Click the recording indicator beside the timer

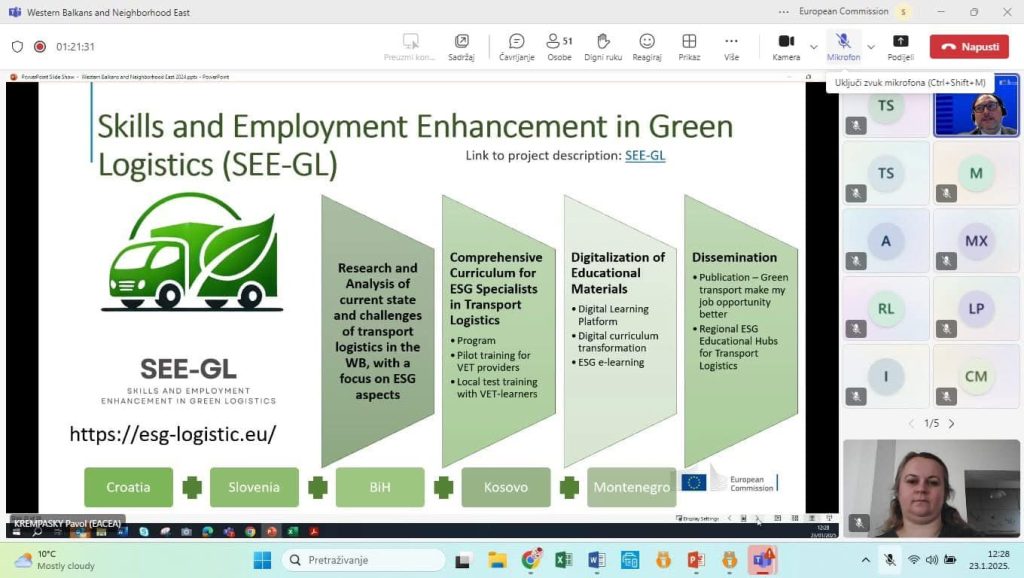pos(40,46)
